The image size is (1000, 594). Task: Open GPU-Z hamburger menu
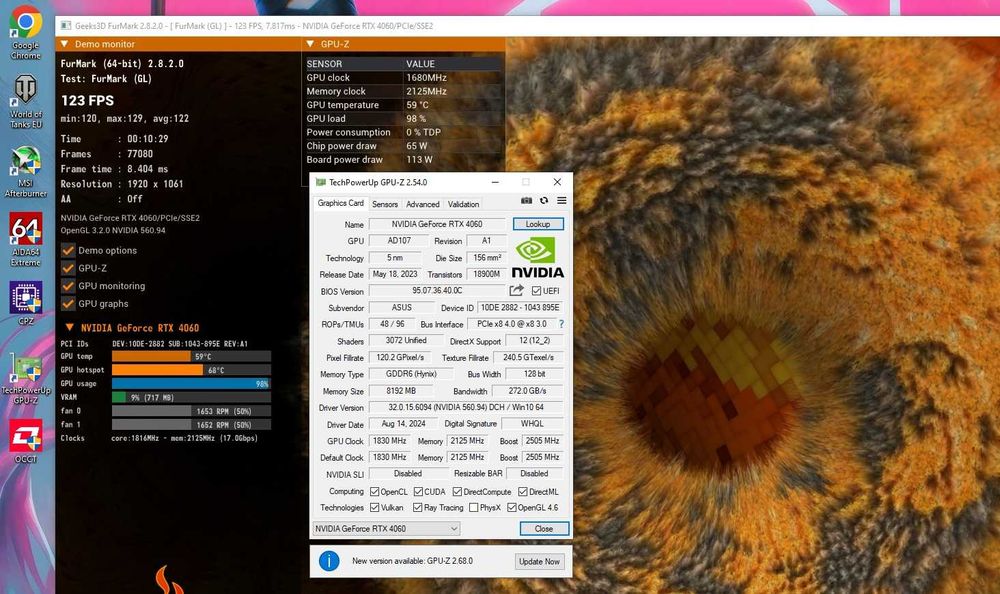coord(562,200)
